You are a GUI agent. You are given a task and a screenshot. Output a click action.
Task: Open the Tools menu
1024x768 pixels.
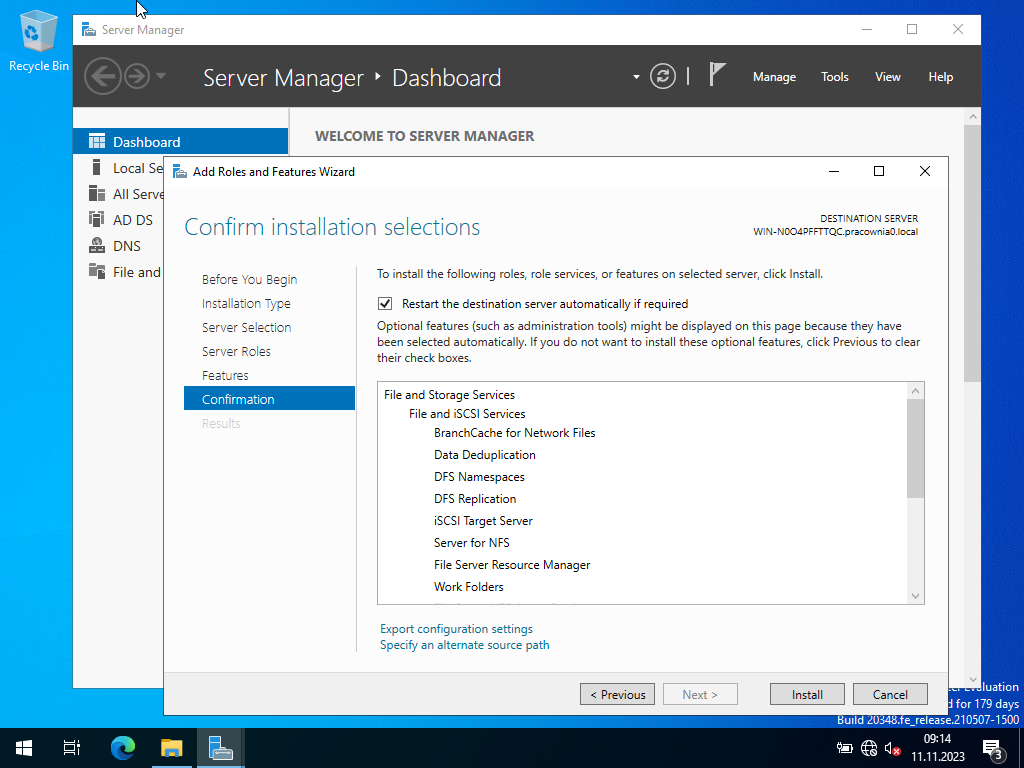click(x=834, y=77)
